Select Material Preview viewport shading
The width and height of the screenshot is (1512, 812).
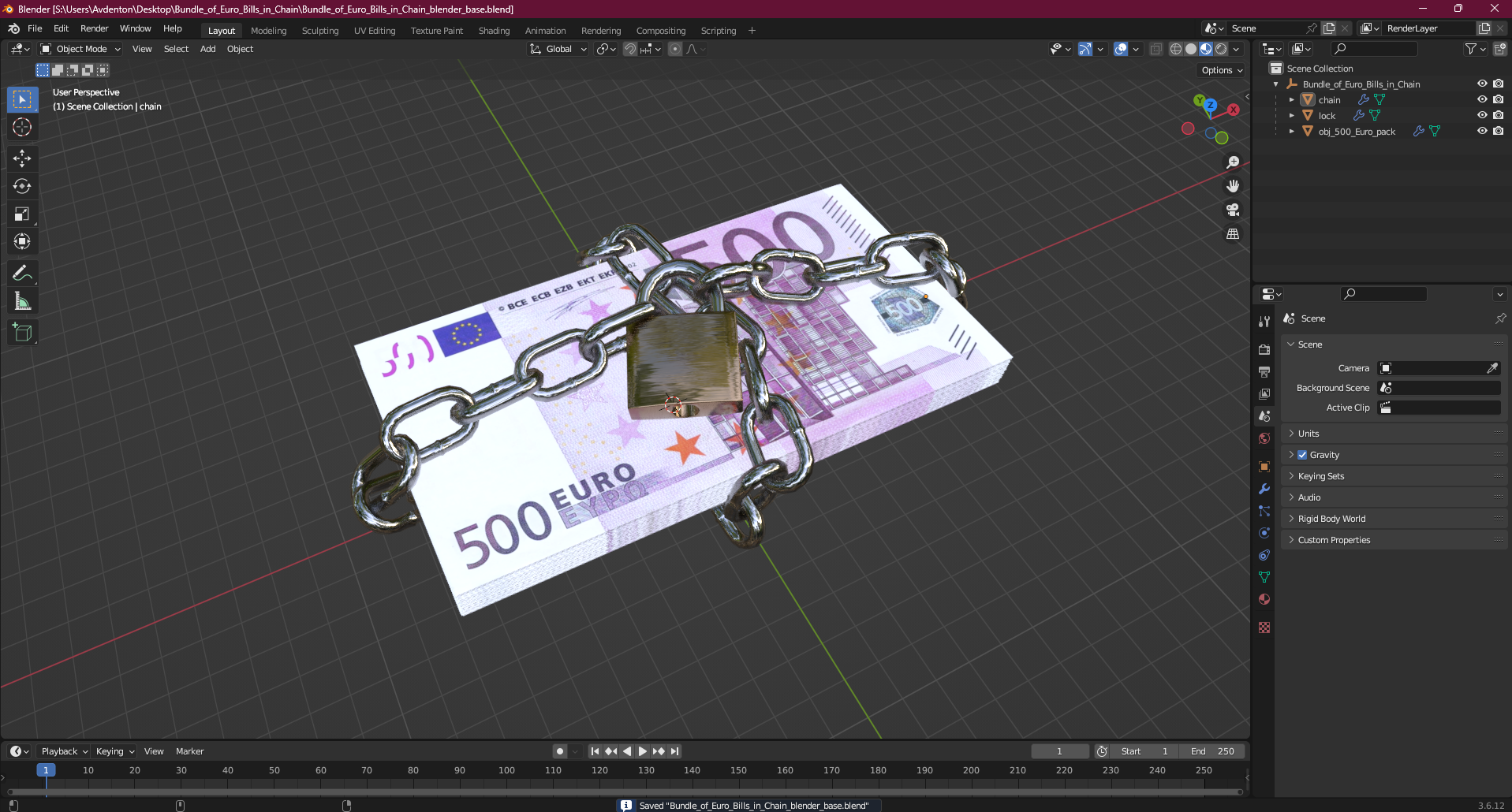click(1206, 49)
